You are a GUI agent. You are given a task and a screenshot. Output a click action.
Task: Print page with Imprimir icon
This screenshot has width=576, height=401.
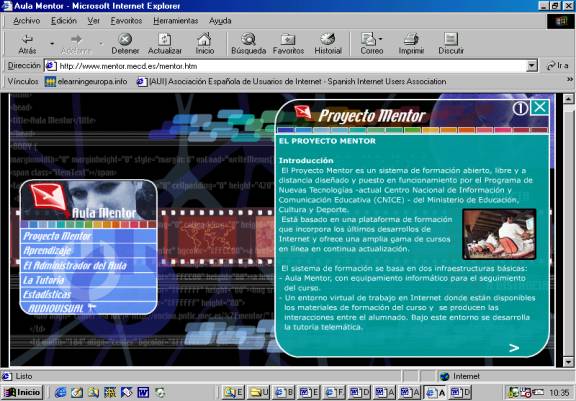click(411, 44)
